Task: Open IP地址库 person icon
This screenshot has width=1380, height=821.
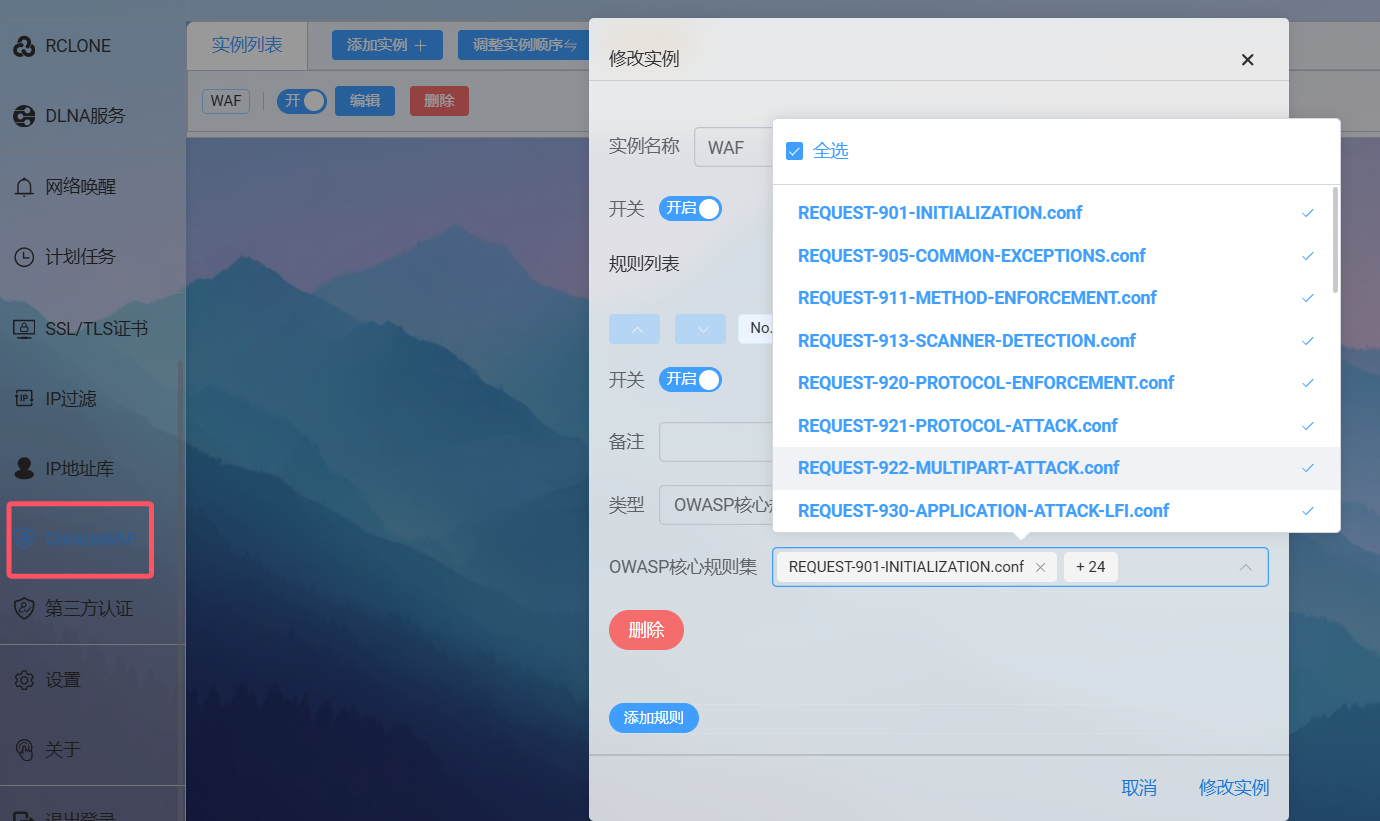Action: [x=24, y=468]
